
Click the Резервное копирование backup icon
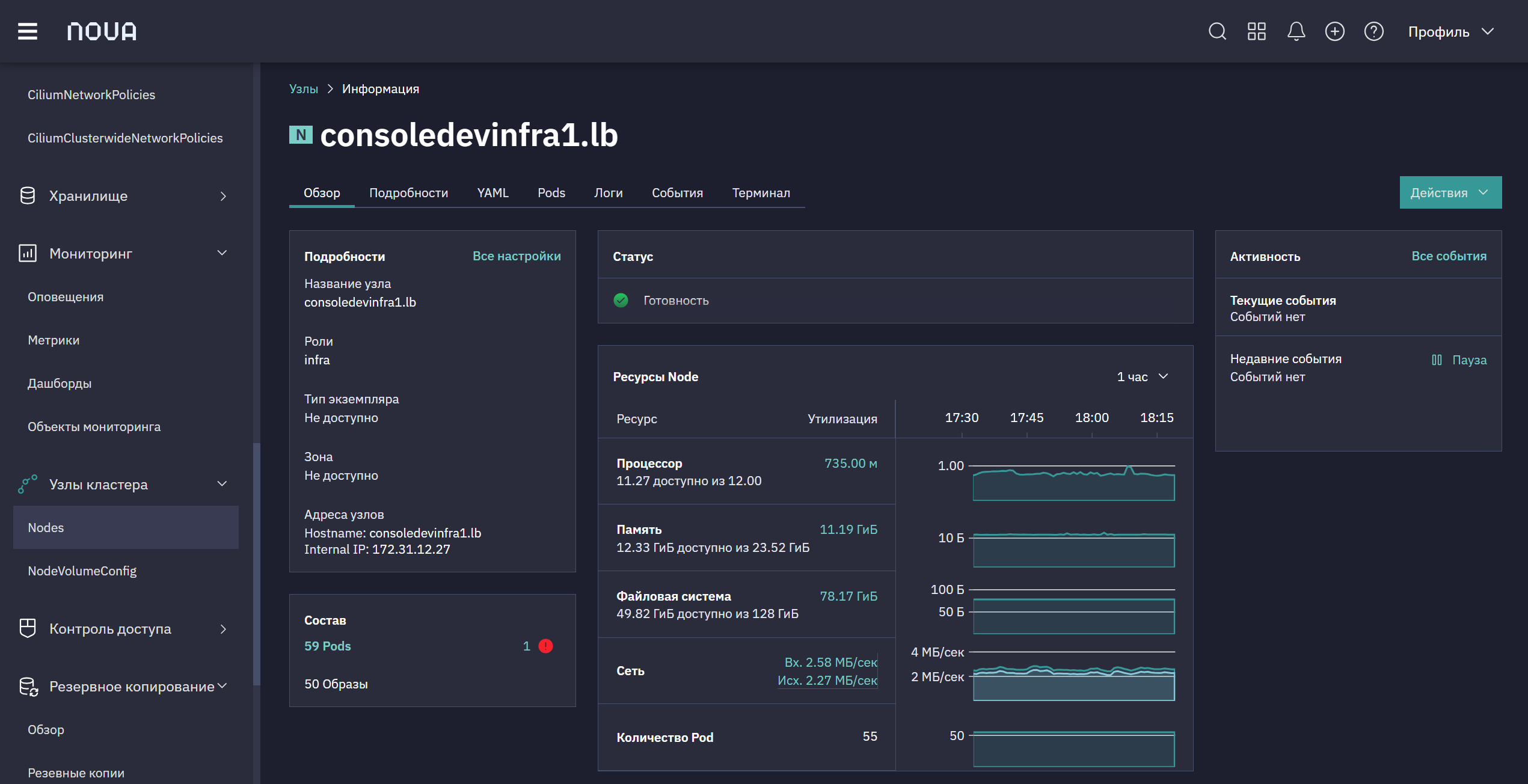28,687
